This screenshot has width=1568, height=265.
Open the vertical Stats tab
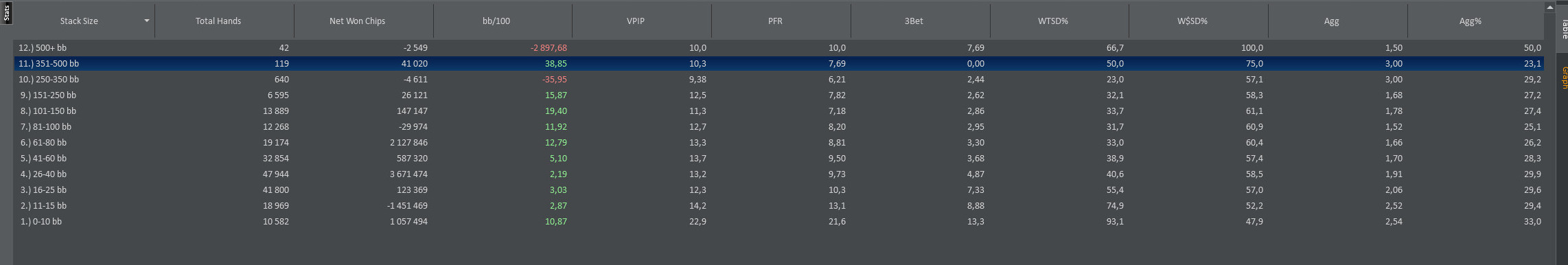point(6,13)
